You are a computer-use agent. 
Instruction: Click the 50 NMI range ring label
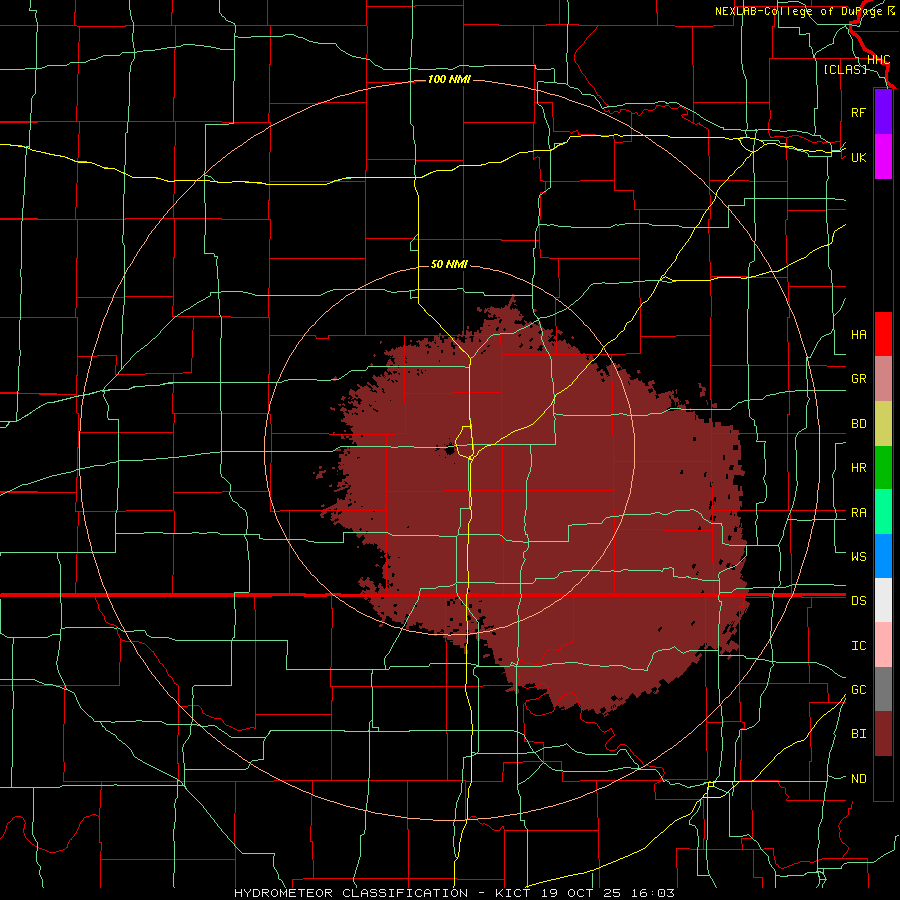click(x=449, y=264)
